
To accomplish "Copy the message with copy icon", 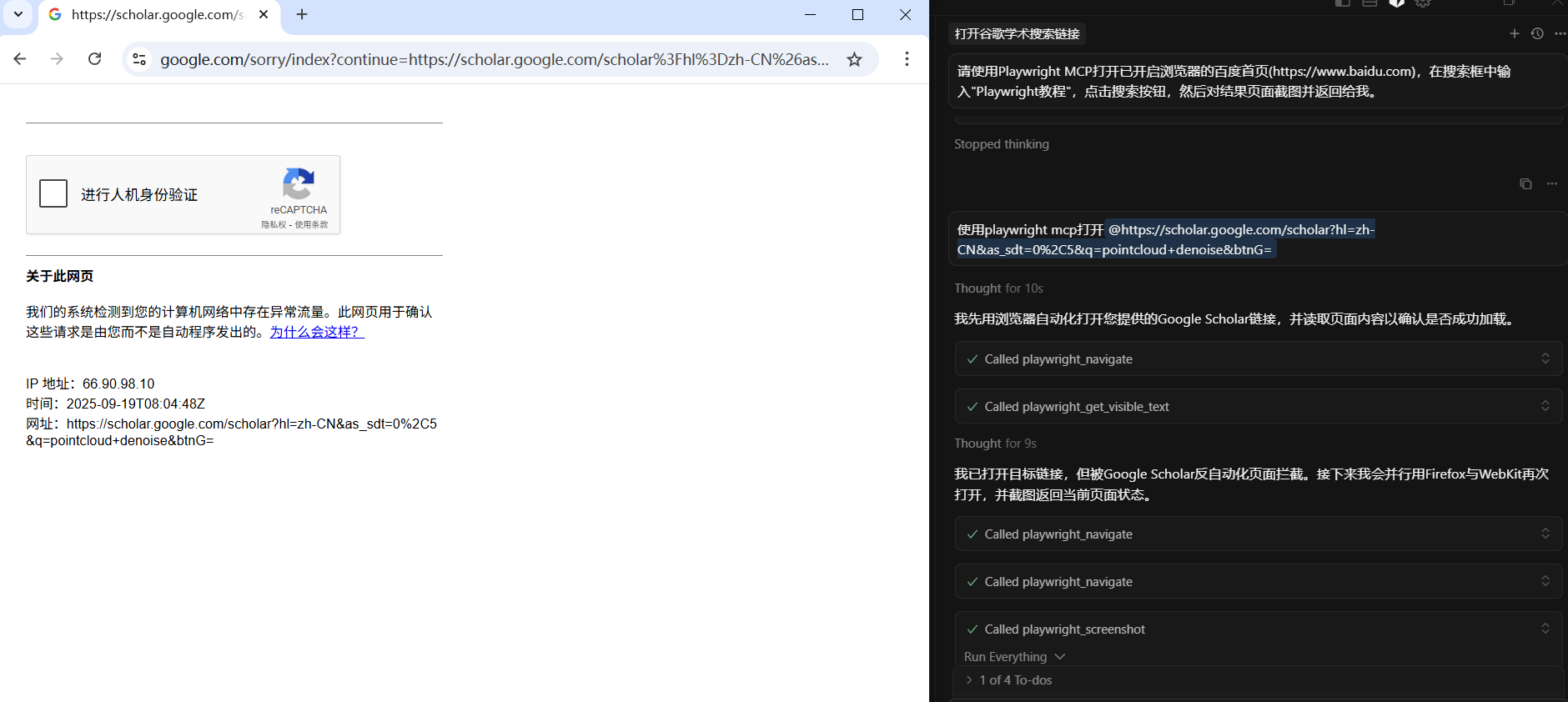I will pyautogui.click(x=1525, y=183).
